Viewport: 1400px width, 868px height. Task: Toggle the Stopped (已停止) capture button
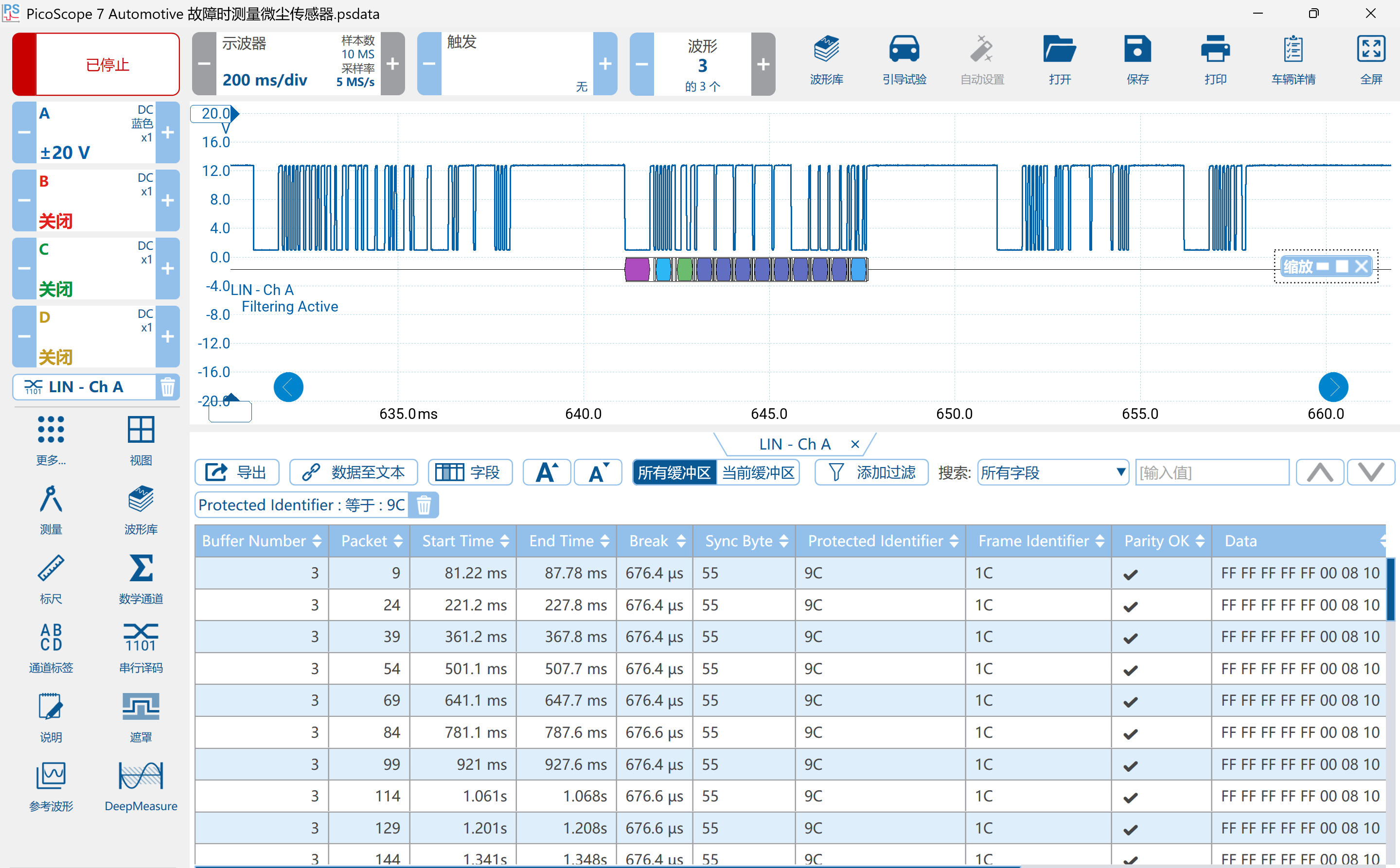96,64
